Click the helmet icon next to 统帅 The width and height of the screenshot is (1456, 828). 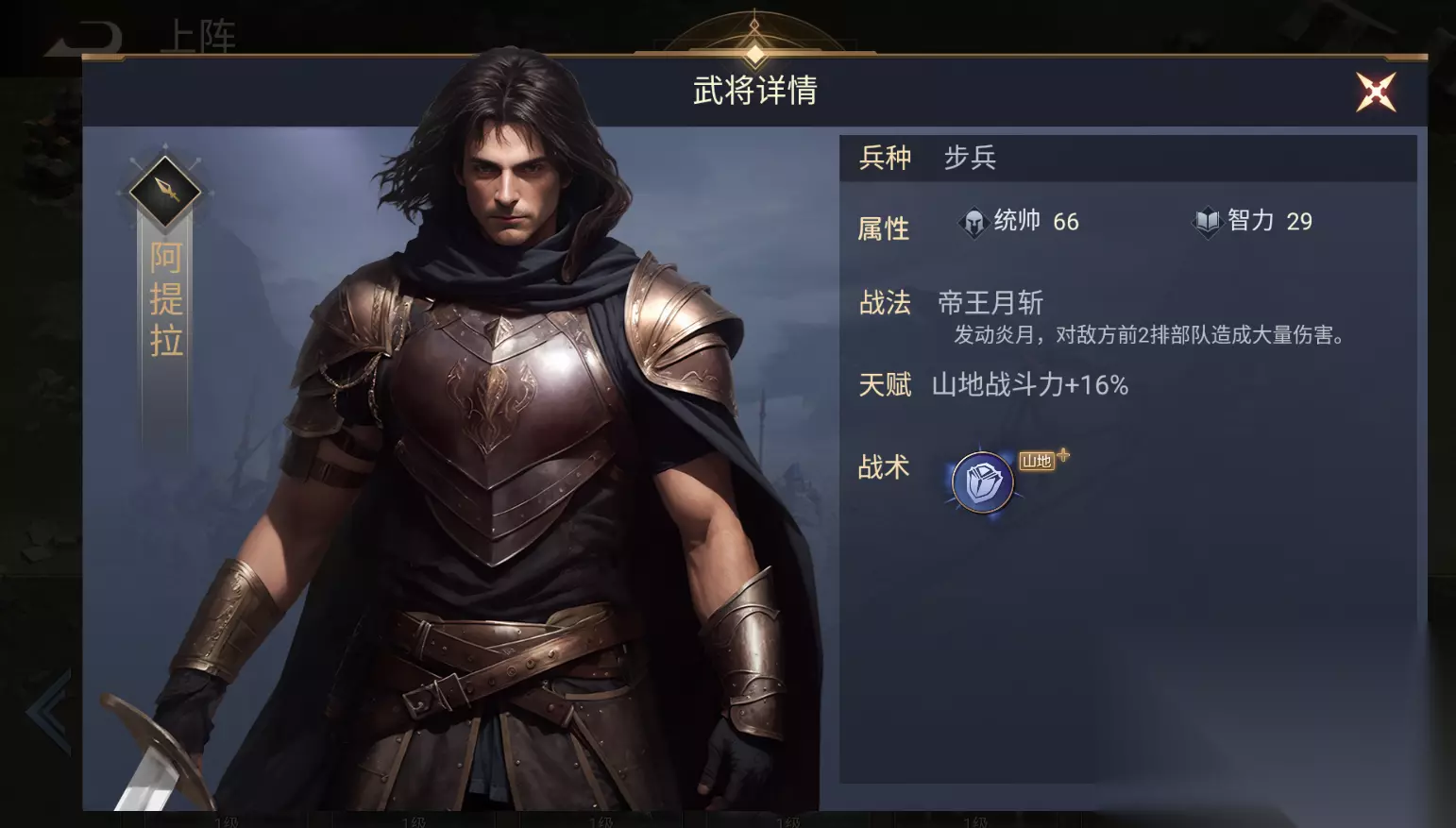[973, 223]
